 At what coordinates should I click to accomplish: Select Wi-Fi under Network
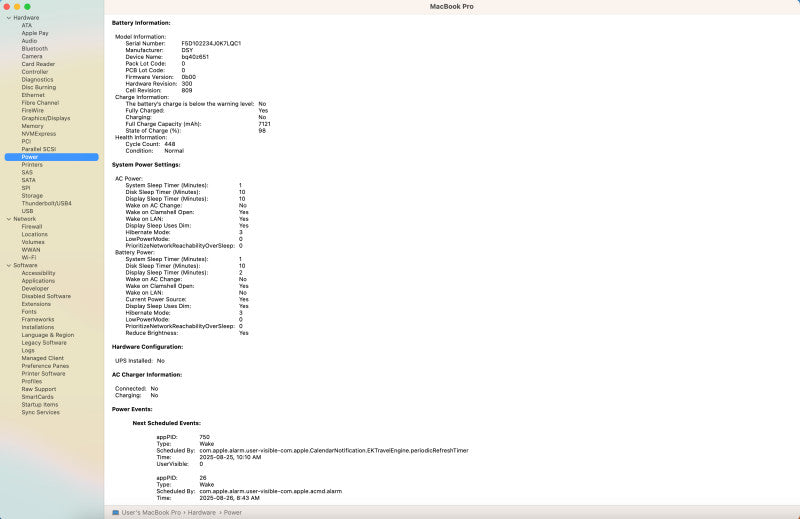tap(29, 258)
